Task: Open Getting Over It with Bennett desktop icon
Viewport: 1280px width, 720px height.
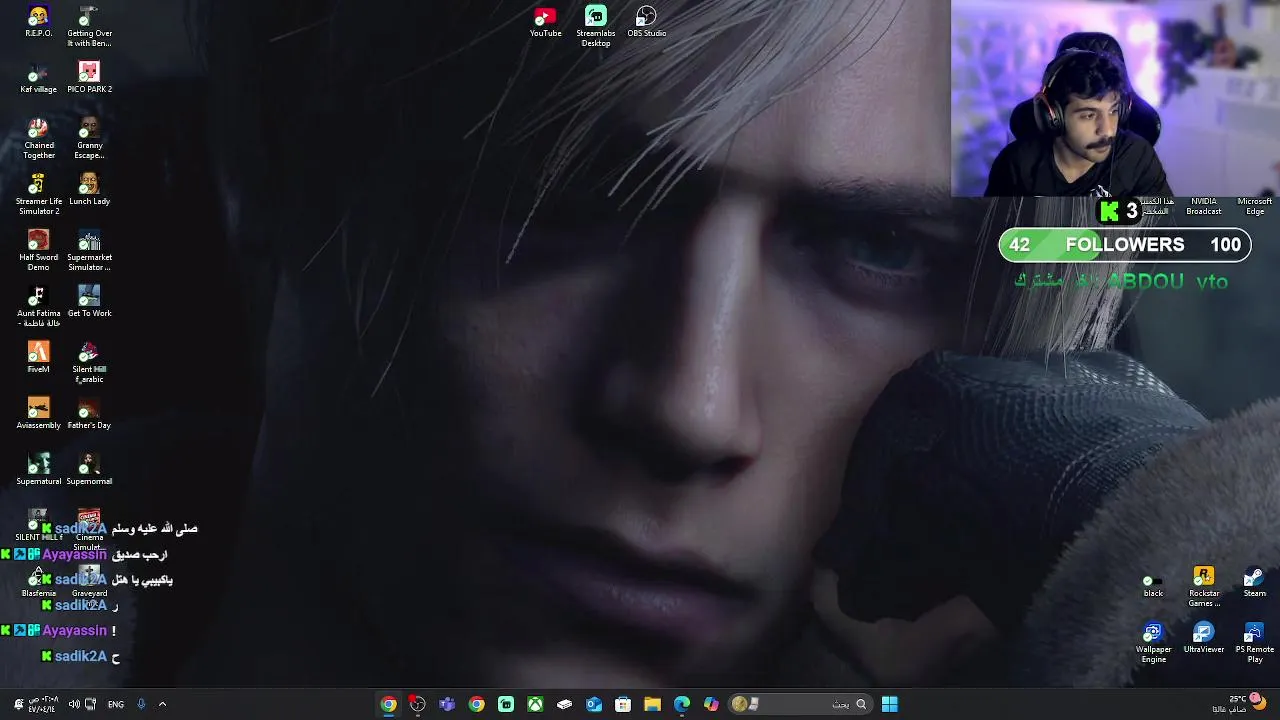Action: [x=89, y=27]
